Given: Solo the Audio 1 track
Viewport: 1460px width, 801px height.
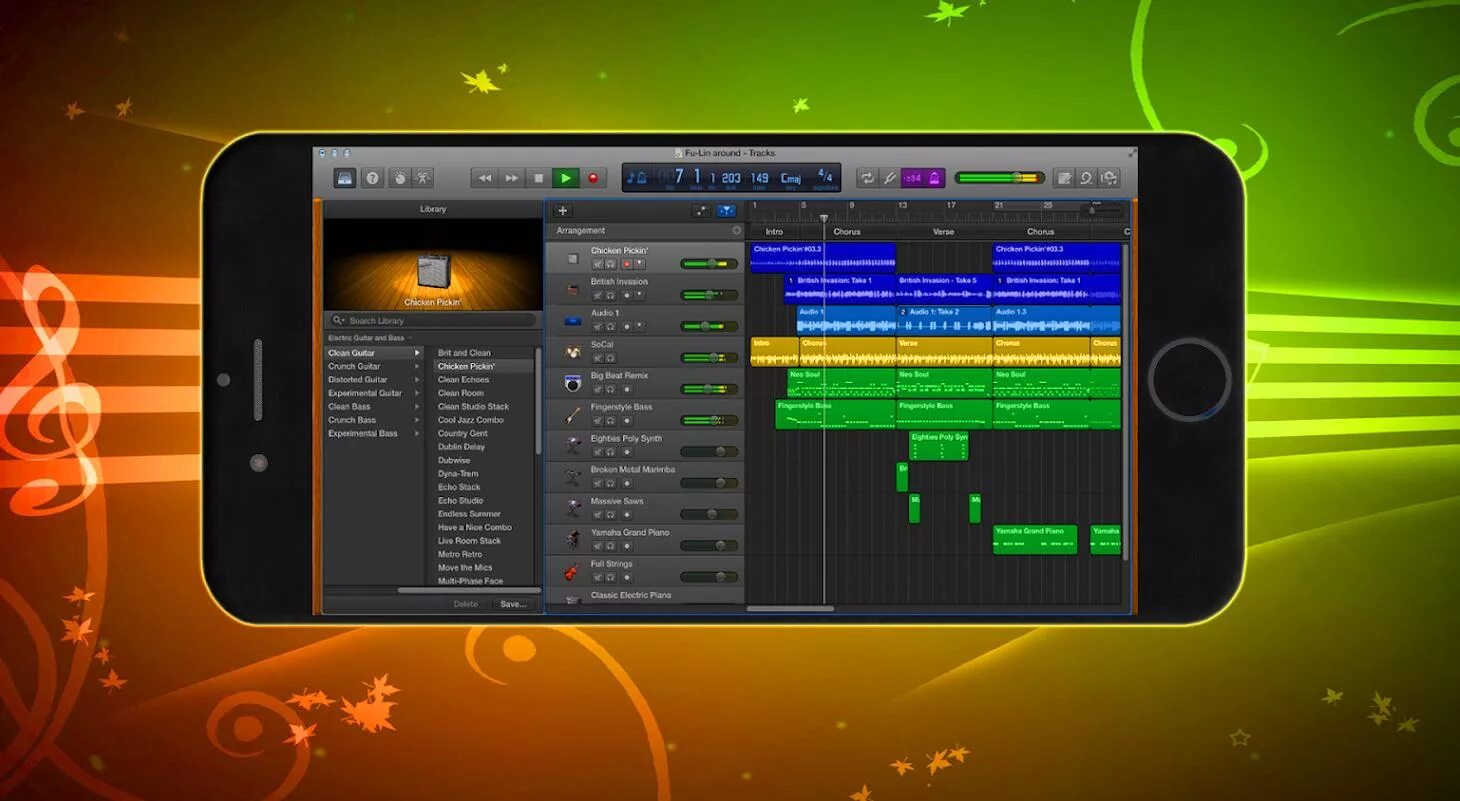Looking at the screenshot, I should point(610,326).
